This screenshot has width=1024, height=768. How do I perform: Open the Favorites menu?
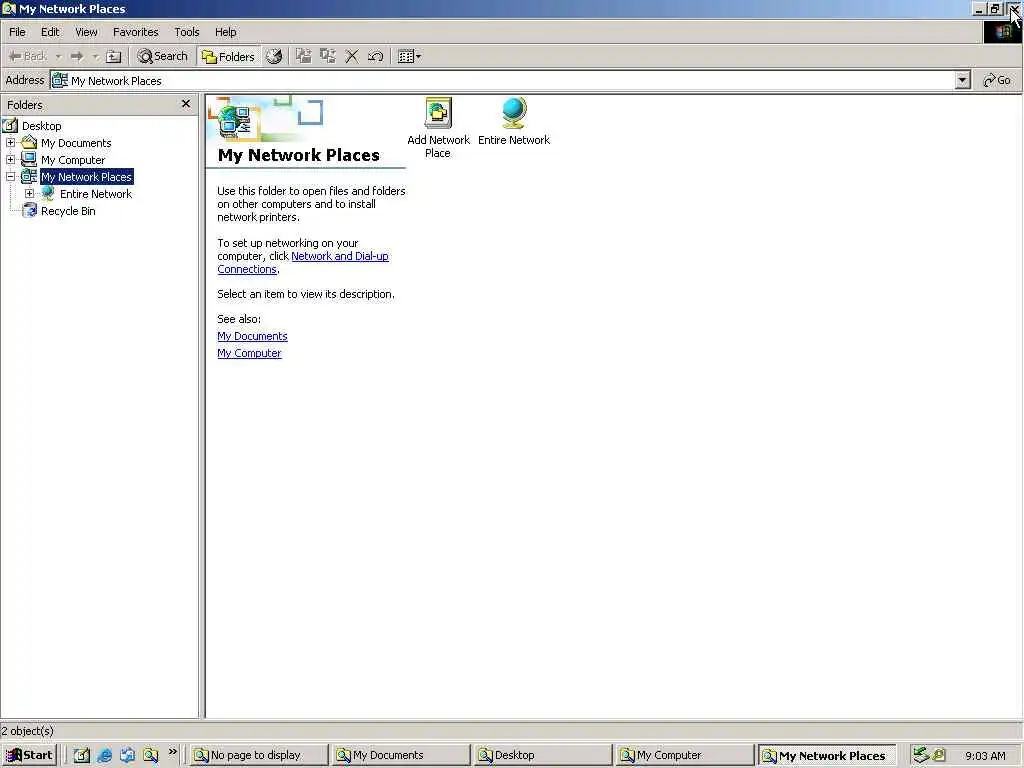[135, 32]
